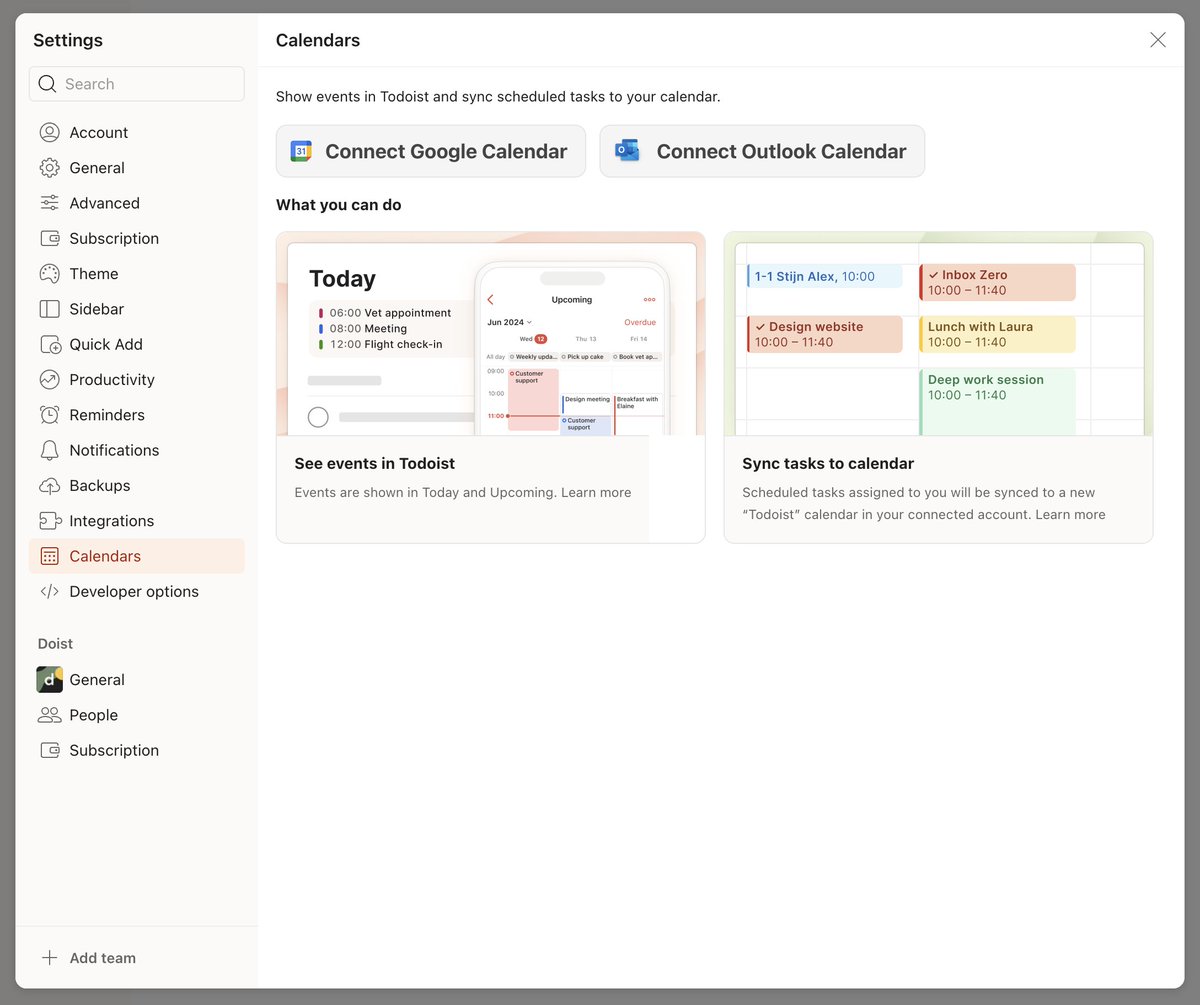Image resolution: width=1200 pixels, height=1005 pixels.
Task: Click the Outlook Calendar logo icon
Action: coord(627,151)
